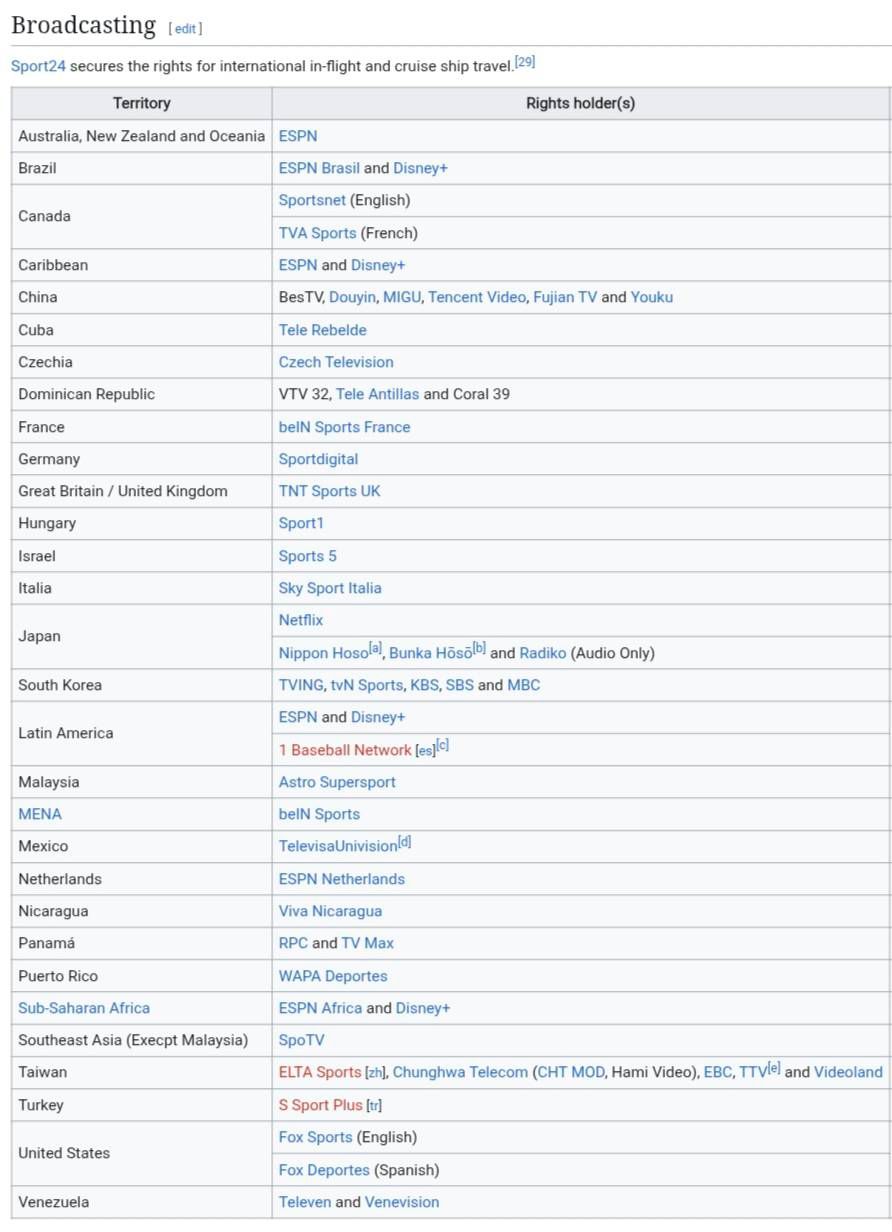Viewport: 892px width, 1232px height.
Task: Open the Sport24 link
Action: (38, 66)
